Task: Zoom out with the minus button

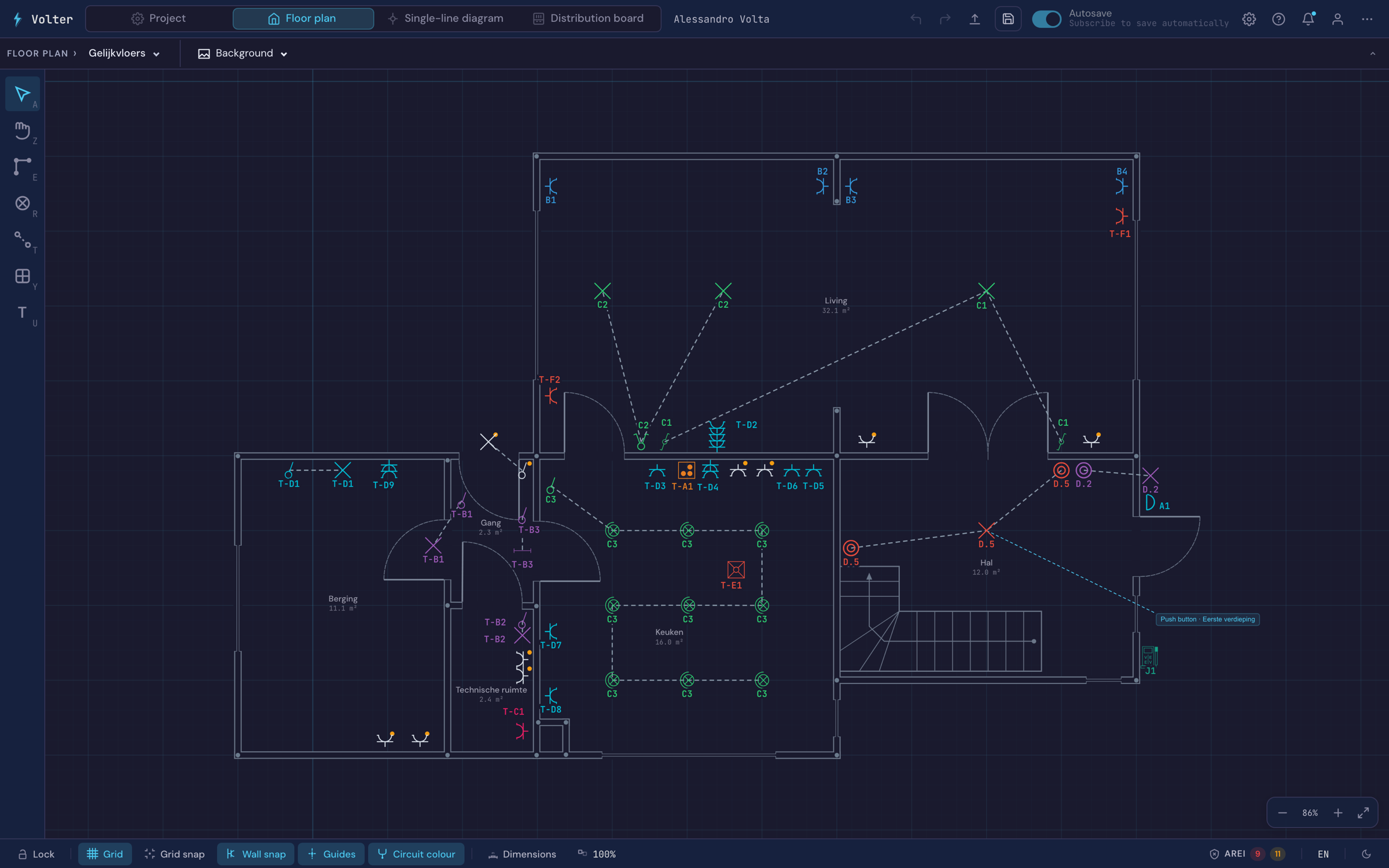Action: [1283, 813]
